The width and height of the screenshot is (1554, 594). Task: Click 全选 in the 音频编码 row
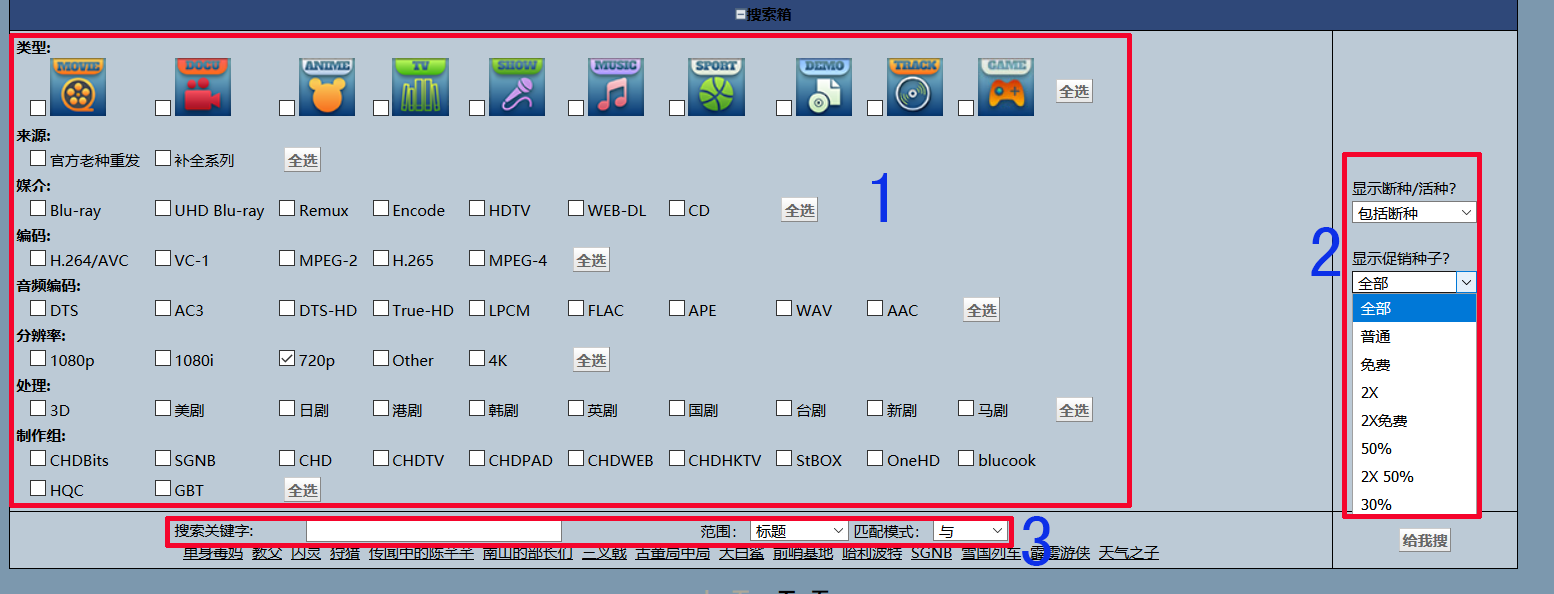click(x=981, y=310)
